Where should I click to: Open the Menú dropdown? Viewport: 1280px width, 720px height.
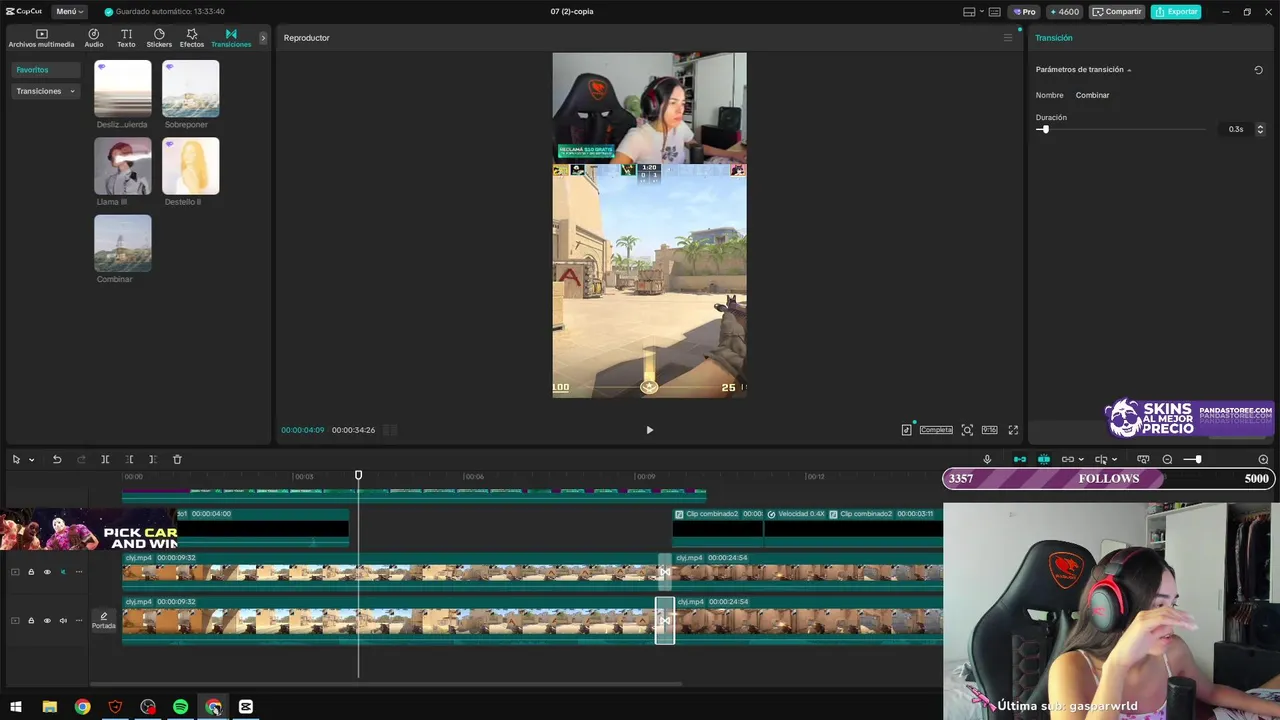tap(69, 12)
